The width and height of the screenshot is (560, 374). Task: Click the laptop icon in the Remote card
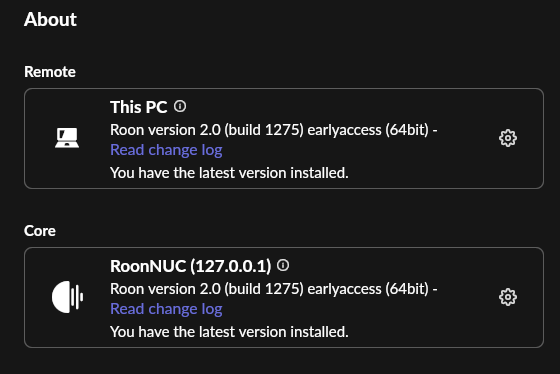coord(67,138)
